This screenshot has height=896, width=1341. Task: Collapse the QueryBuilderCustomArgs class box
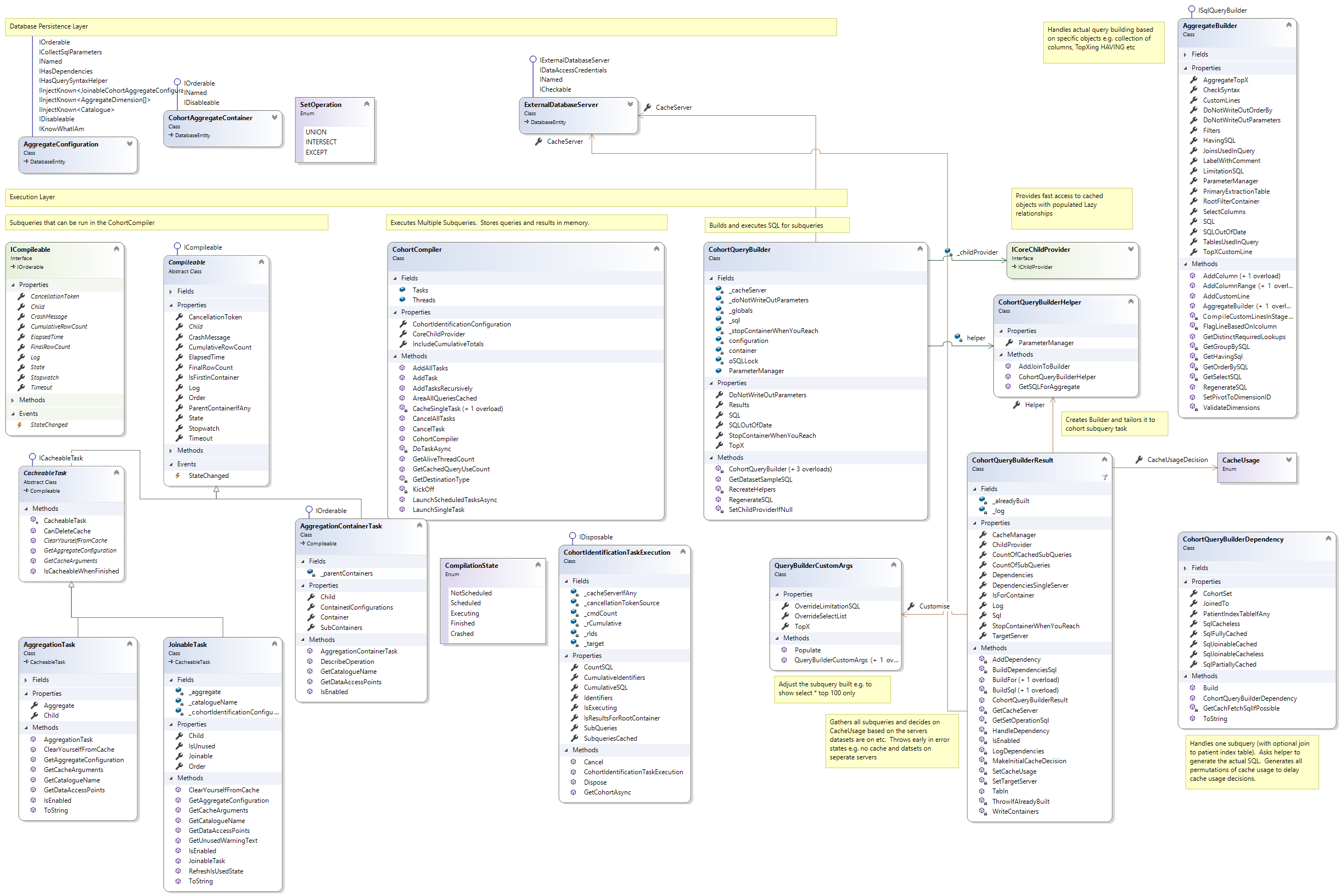point(894,565)
